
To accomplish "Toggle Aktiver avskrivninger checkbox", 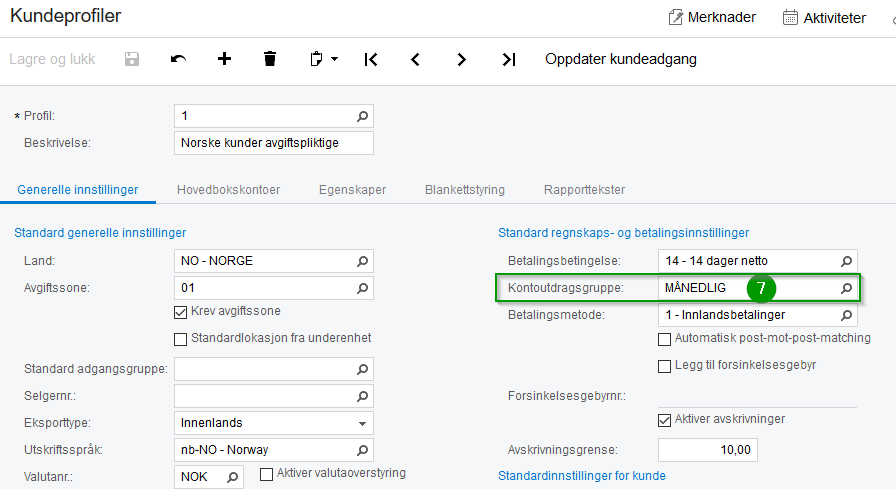I will pyautogui.click(x=665, y=419).
